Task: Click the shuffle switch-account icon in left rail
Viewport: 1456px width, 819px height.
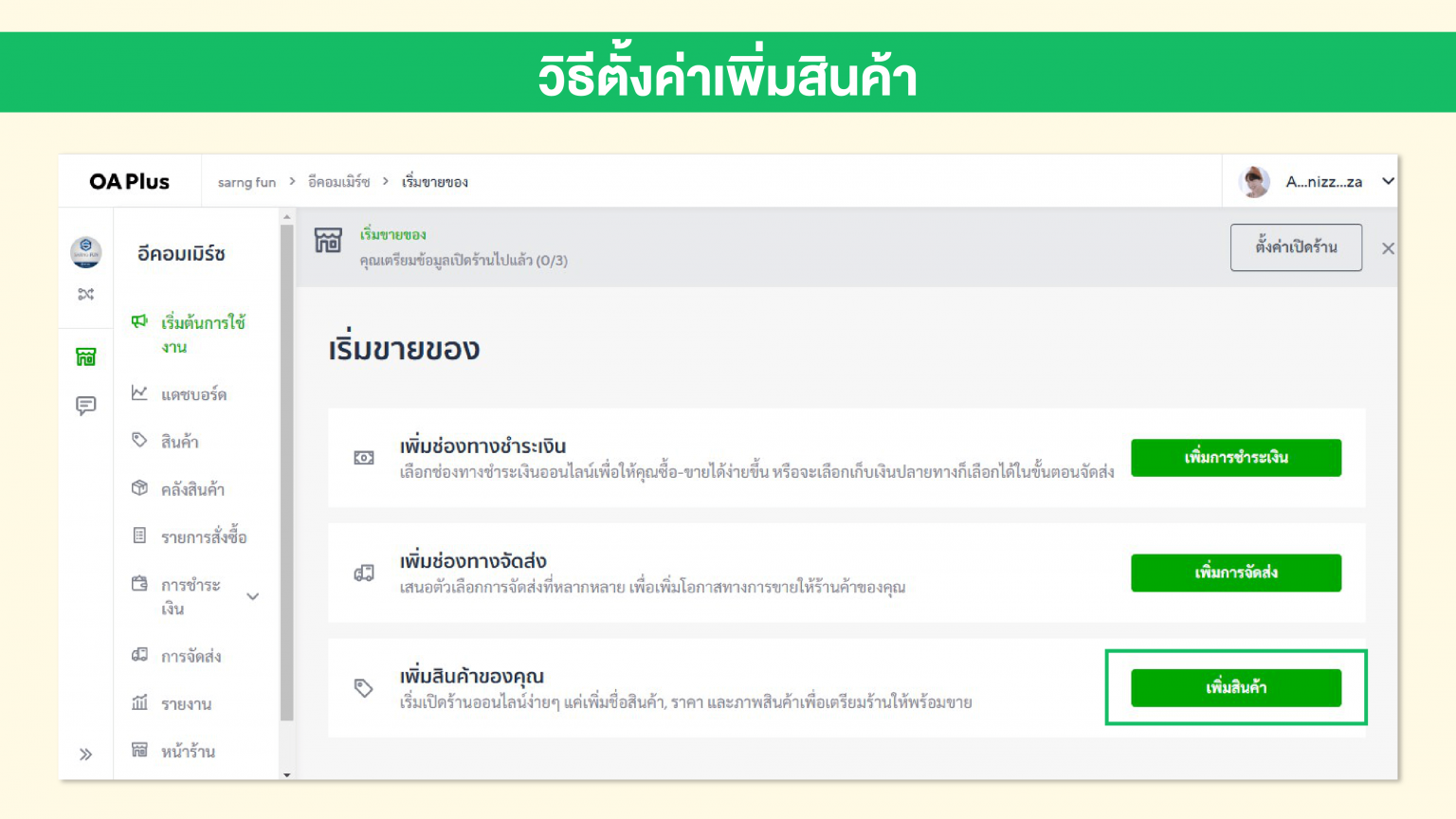Action: tap(86, 294)
